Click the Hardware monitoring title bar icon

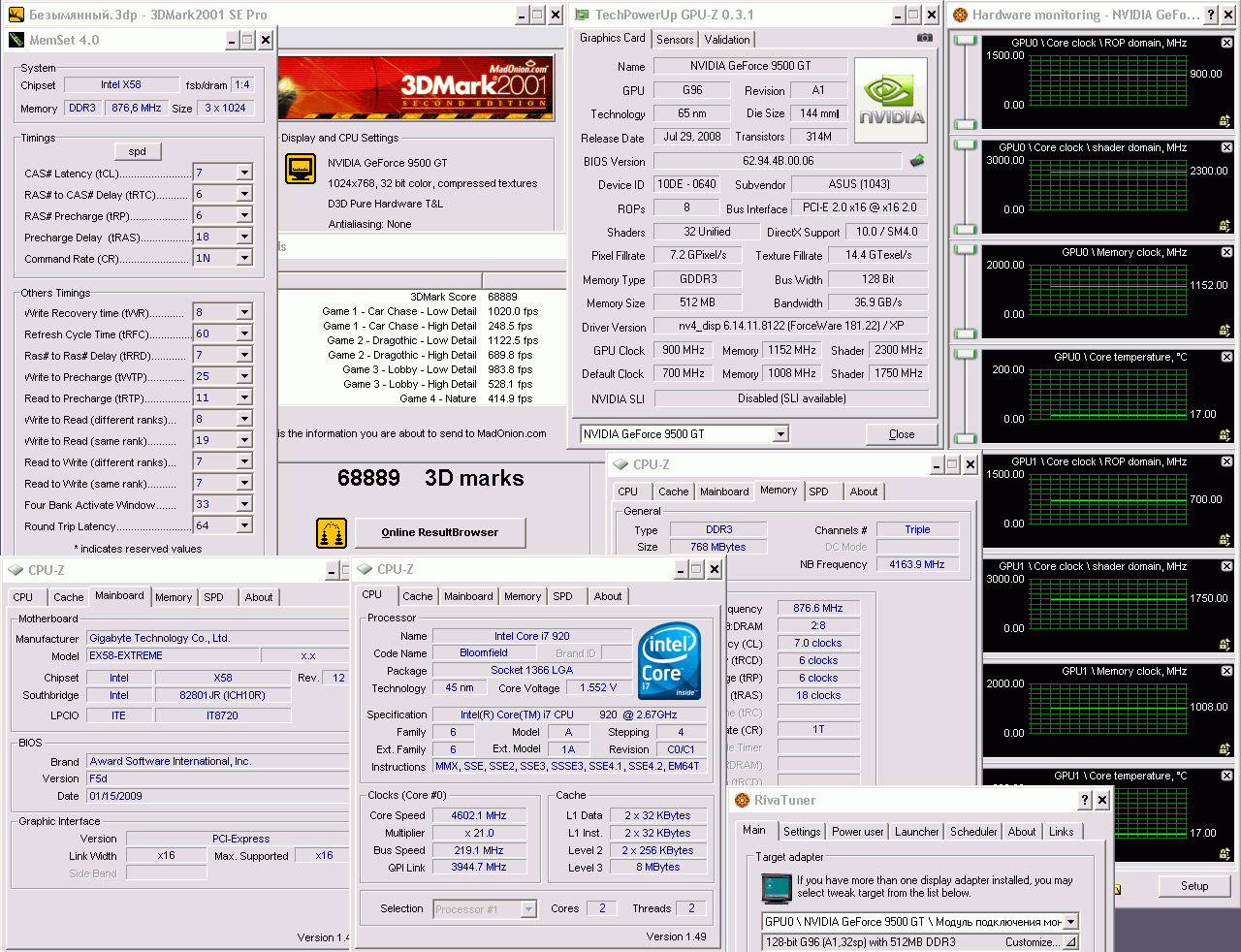tap(960, 15)
